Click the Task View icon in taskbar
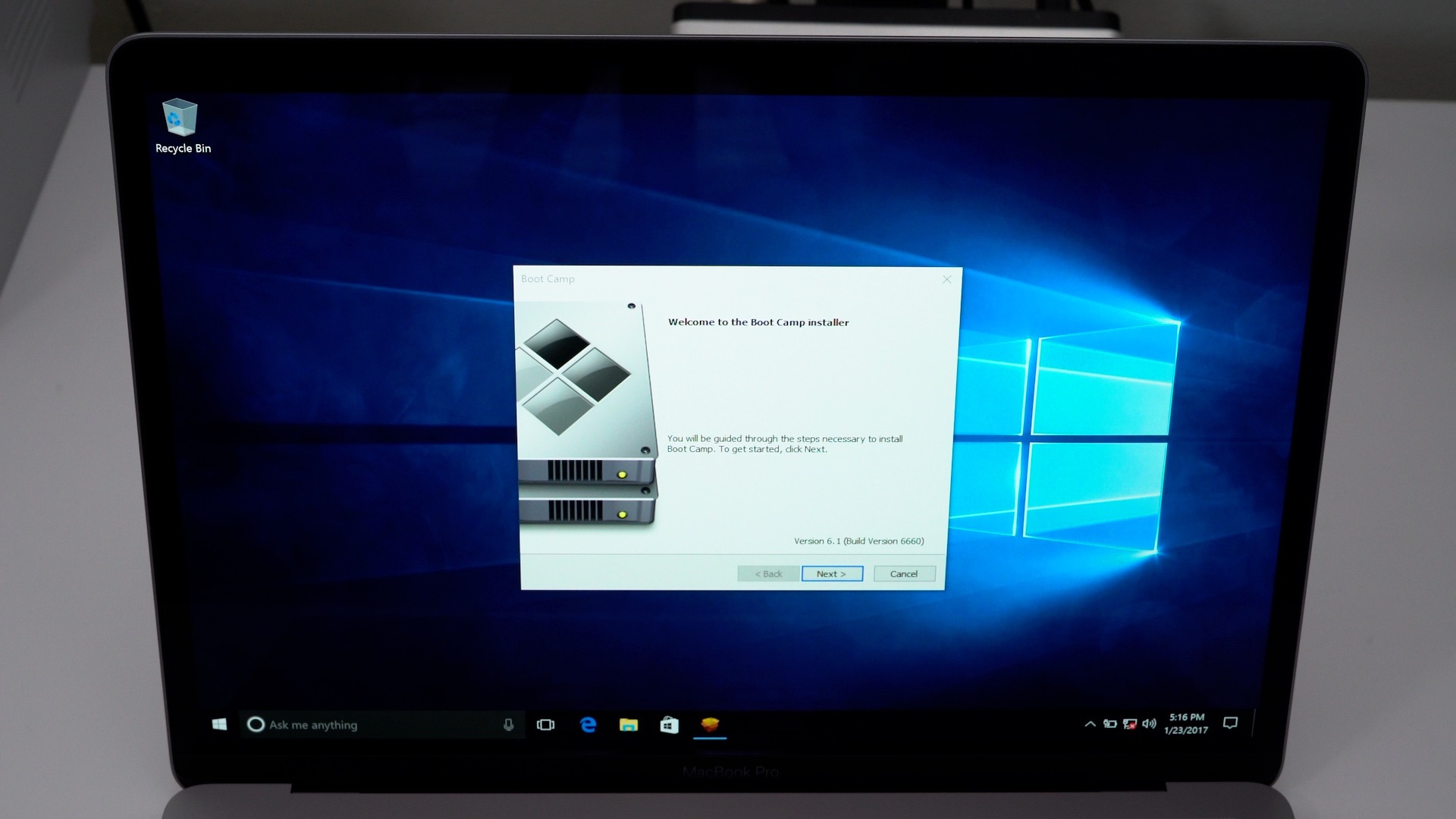The height and width of the screenshot is (819, 1456). tap(545, 724)
